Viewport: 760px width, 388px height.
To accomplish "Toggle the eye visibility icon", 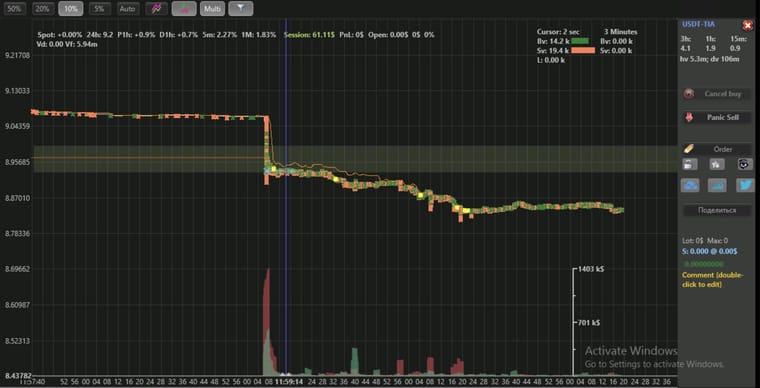I will point(745,164).
